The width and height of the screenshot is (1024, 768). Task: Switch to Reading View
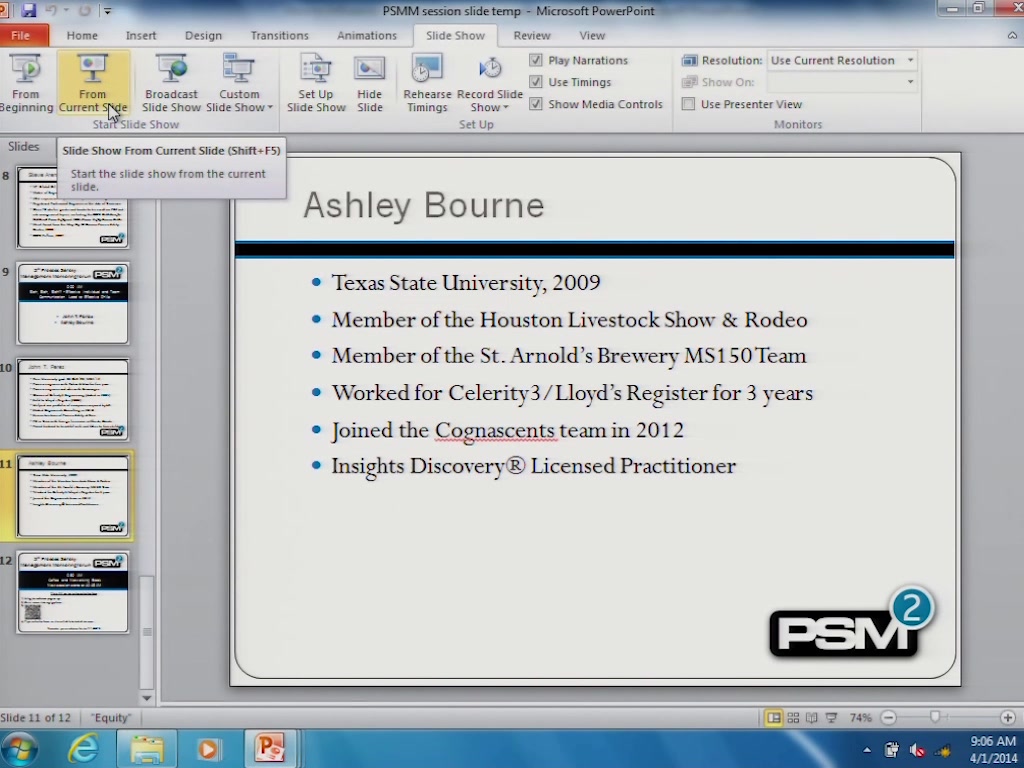pyautogui.click(x=812, y=718)
